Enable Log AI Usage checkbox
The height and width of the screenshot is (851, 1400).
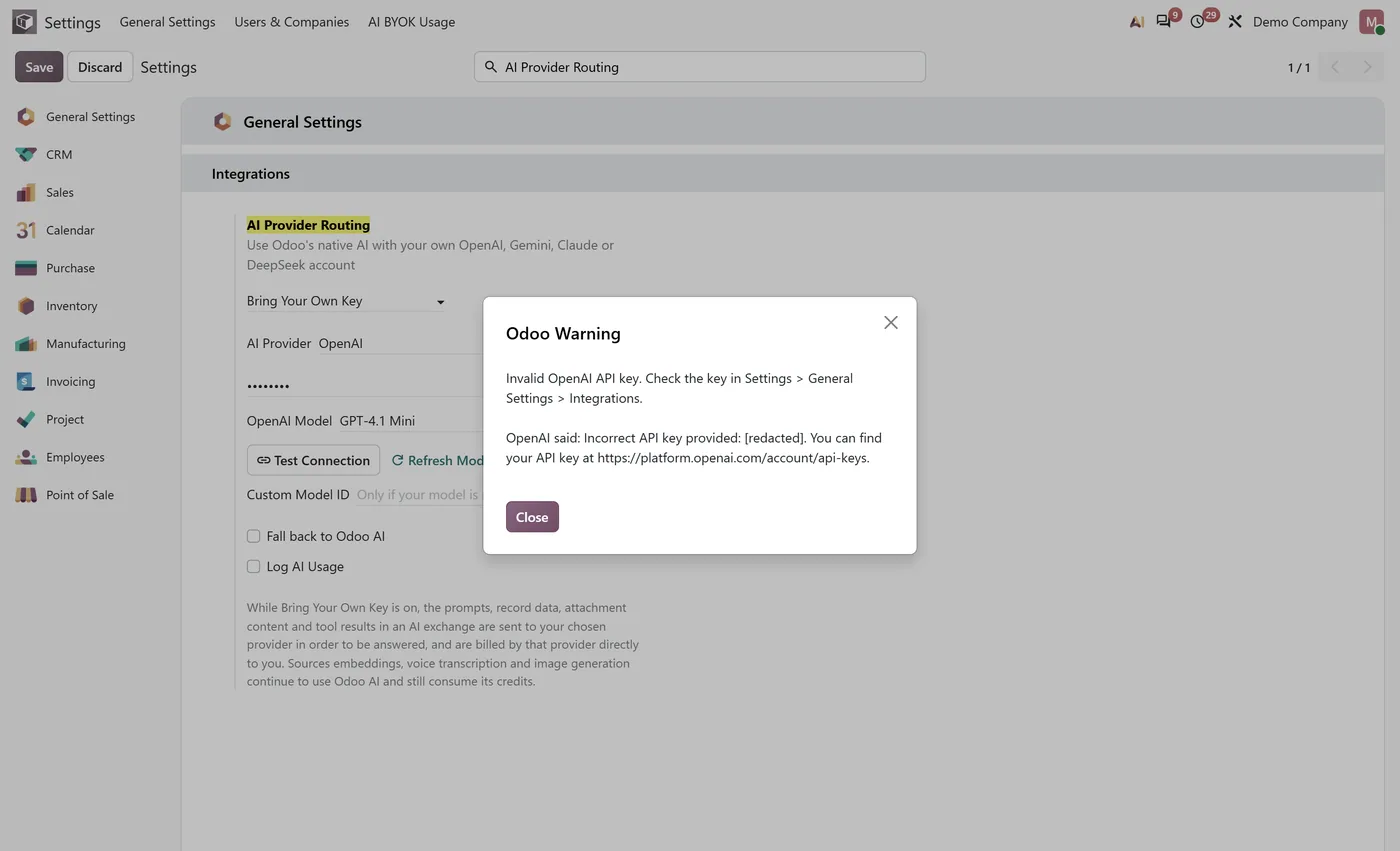click(x=254, y=566)
